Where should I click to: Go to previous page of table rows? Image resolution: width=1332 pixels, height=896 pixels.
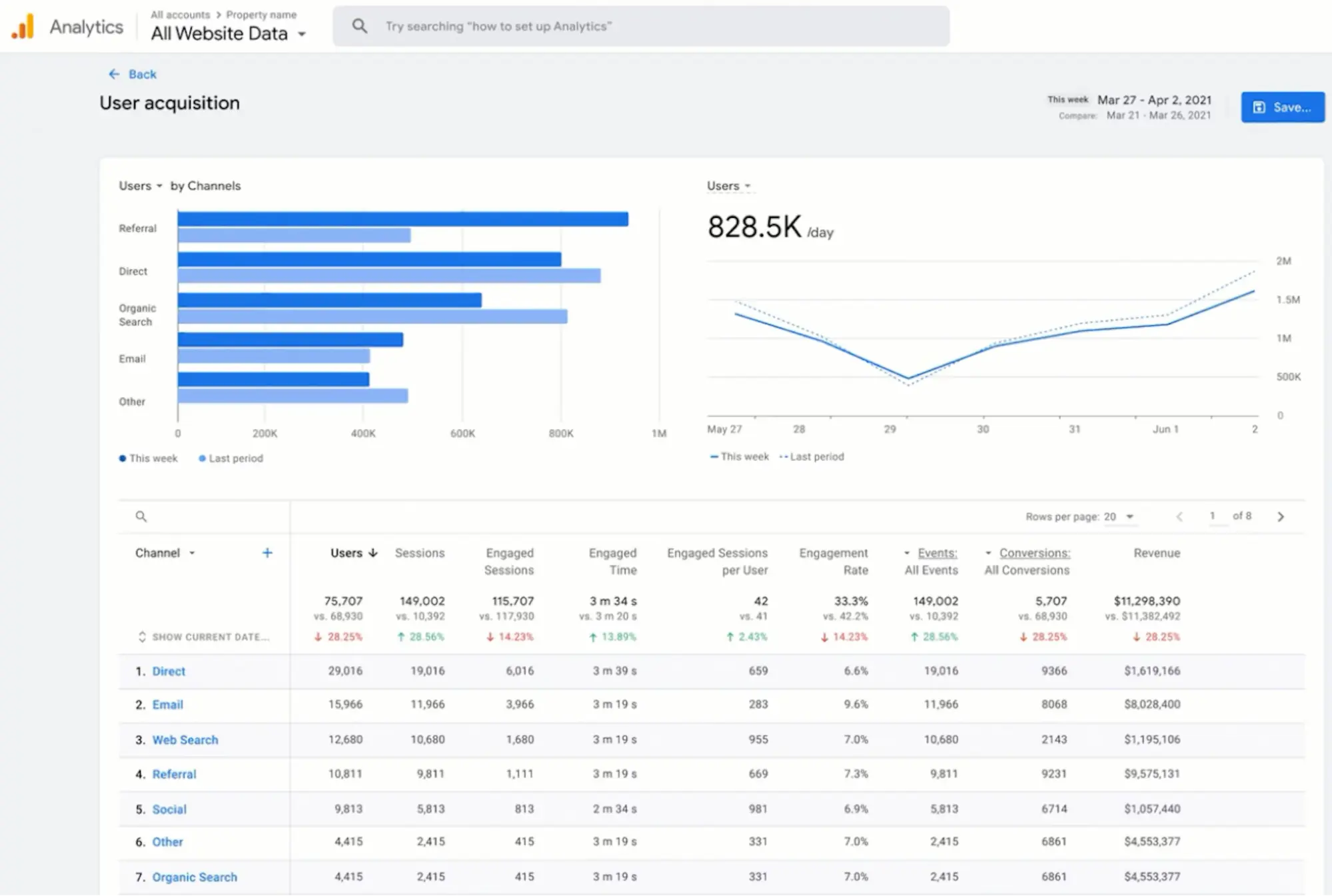[1179, 516]
